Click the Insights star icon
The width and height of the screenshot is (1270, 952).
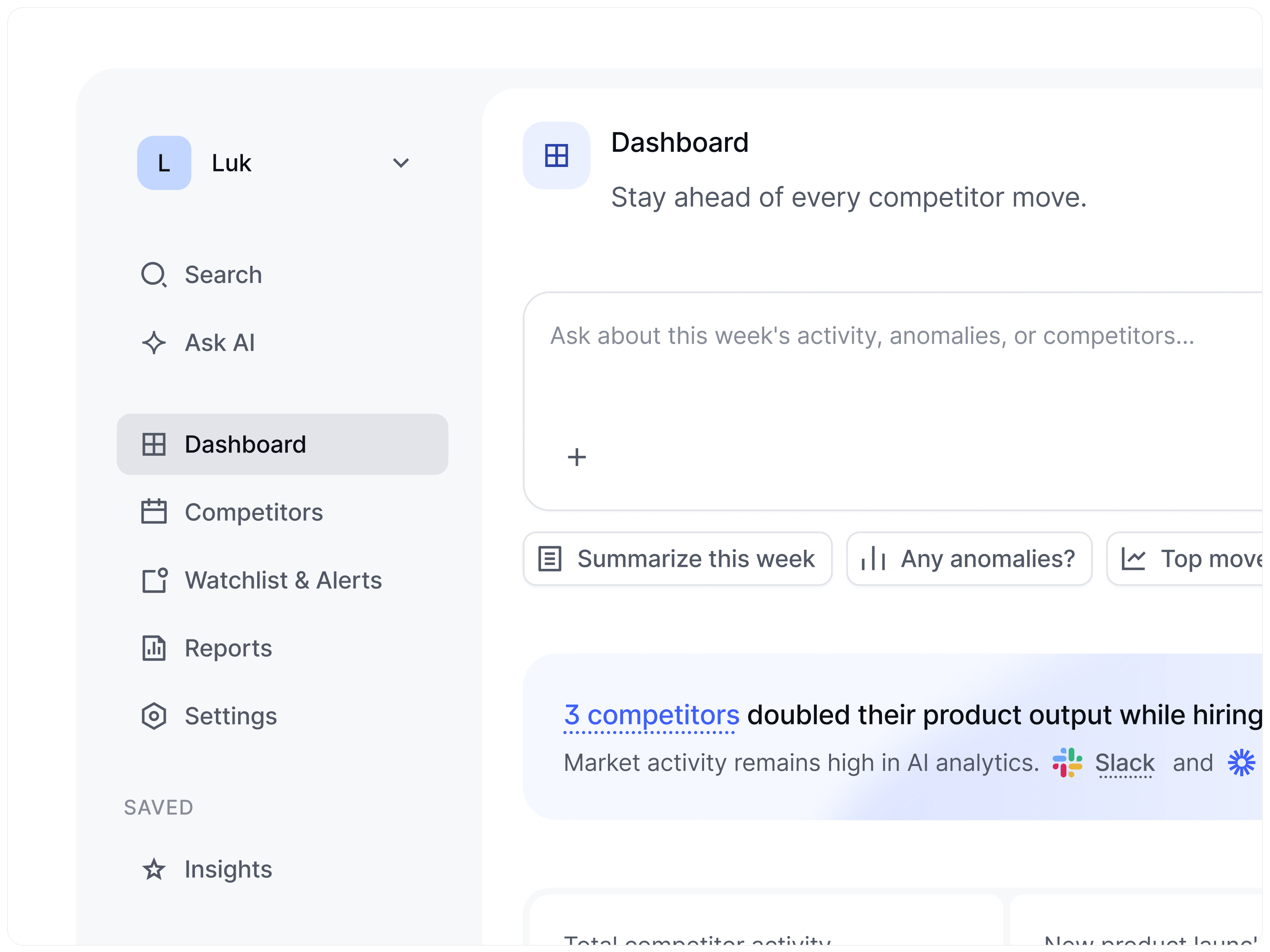point(154,869)
